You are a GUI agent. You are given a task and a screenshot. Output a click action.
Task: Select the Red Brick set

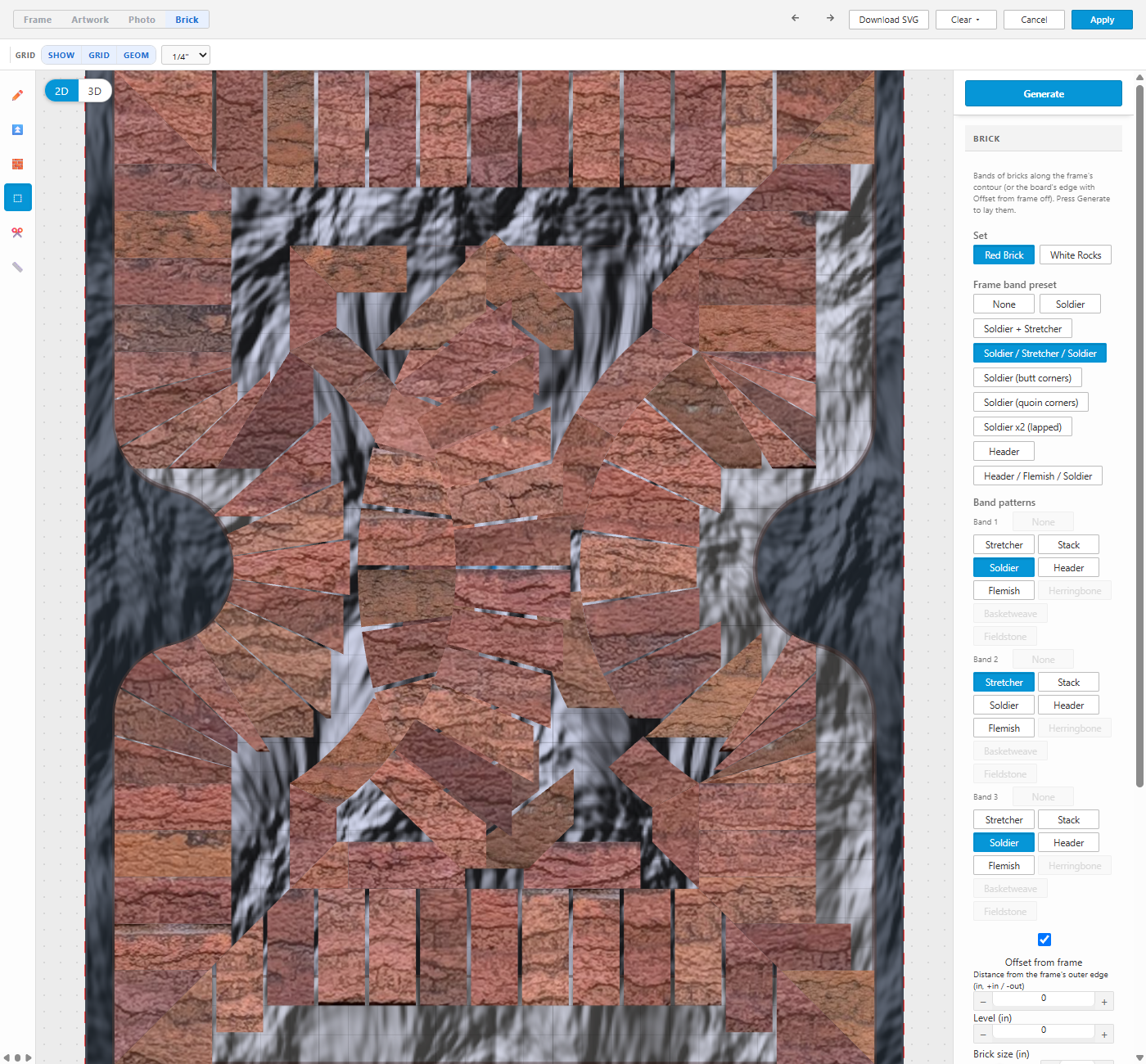(1004, 255)
